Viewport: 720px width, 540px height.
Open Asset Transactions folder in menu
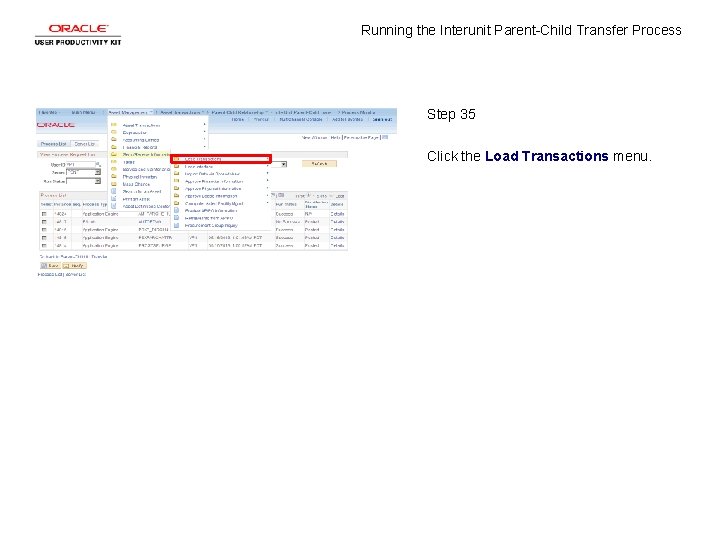(x=141, y=125)
